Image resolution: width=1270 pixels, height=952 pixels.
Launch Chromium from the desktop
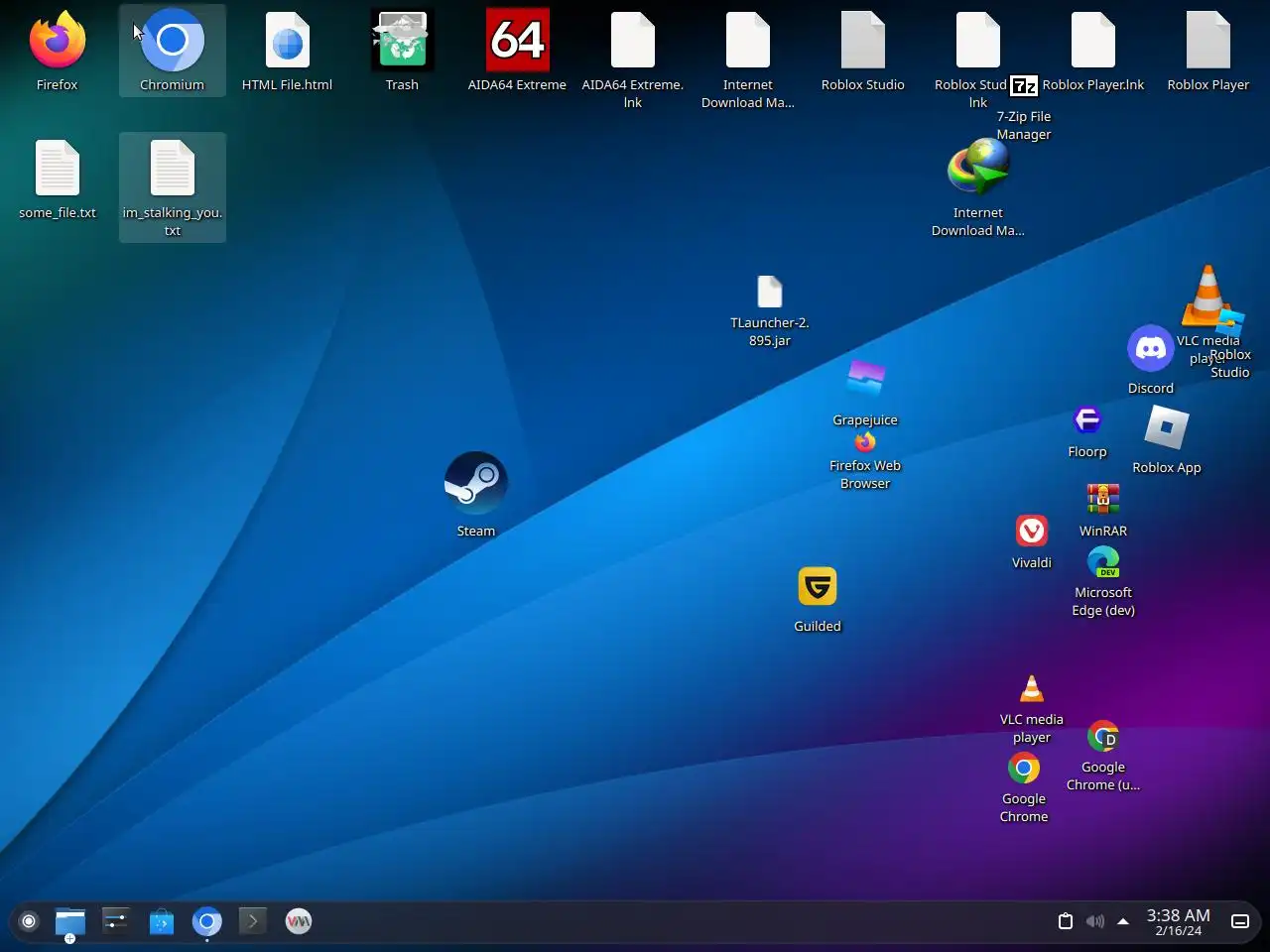tap(173, 42)
